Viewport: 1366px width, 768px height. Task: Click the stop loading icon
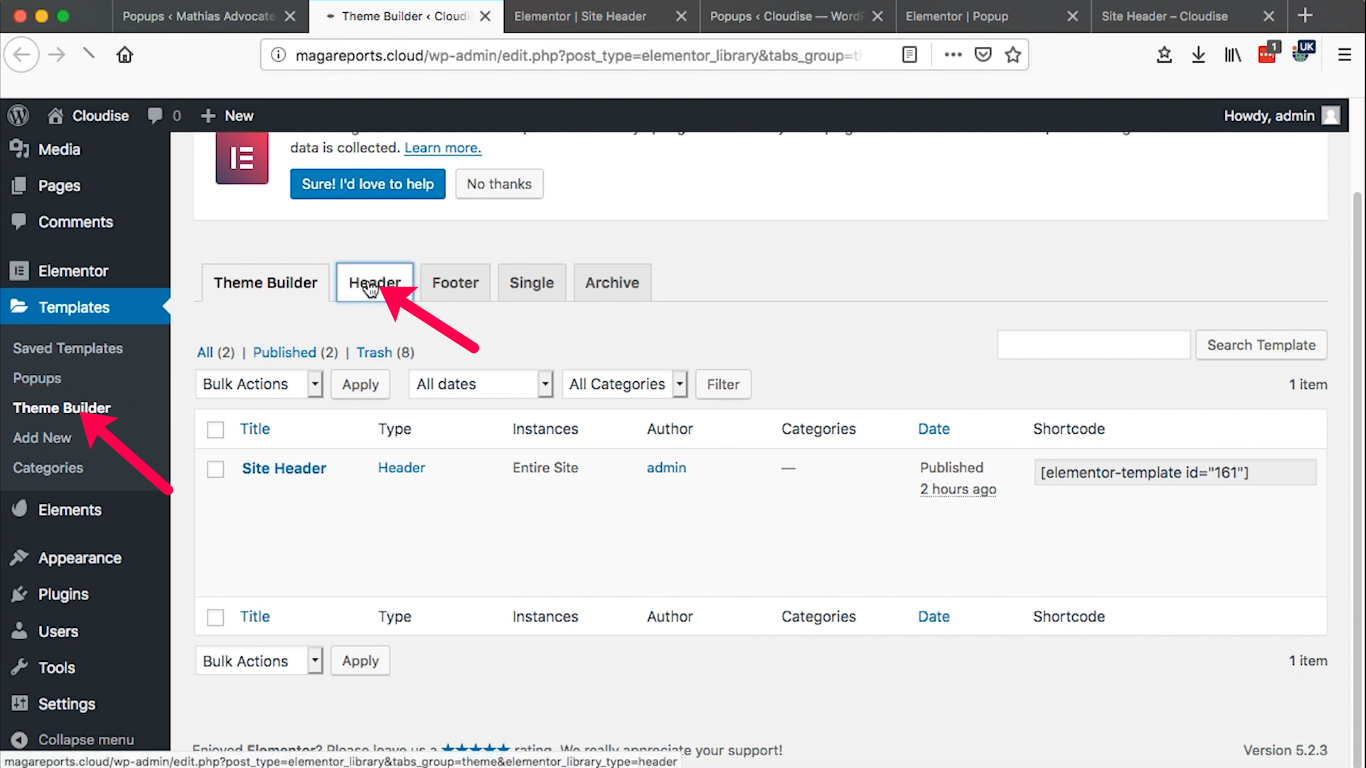click(89, 55)
